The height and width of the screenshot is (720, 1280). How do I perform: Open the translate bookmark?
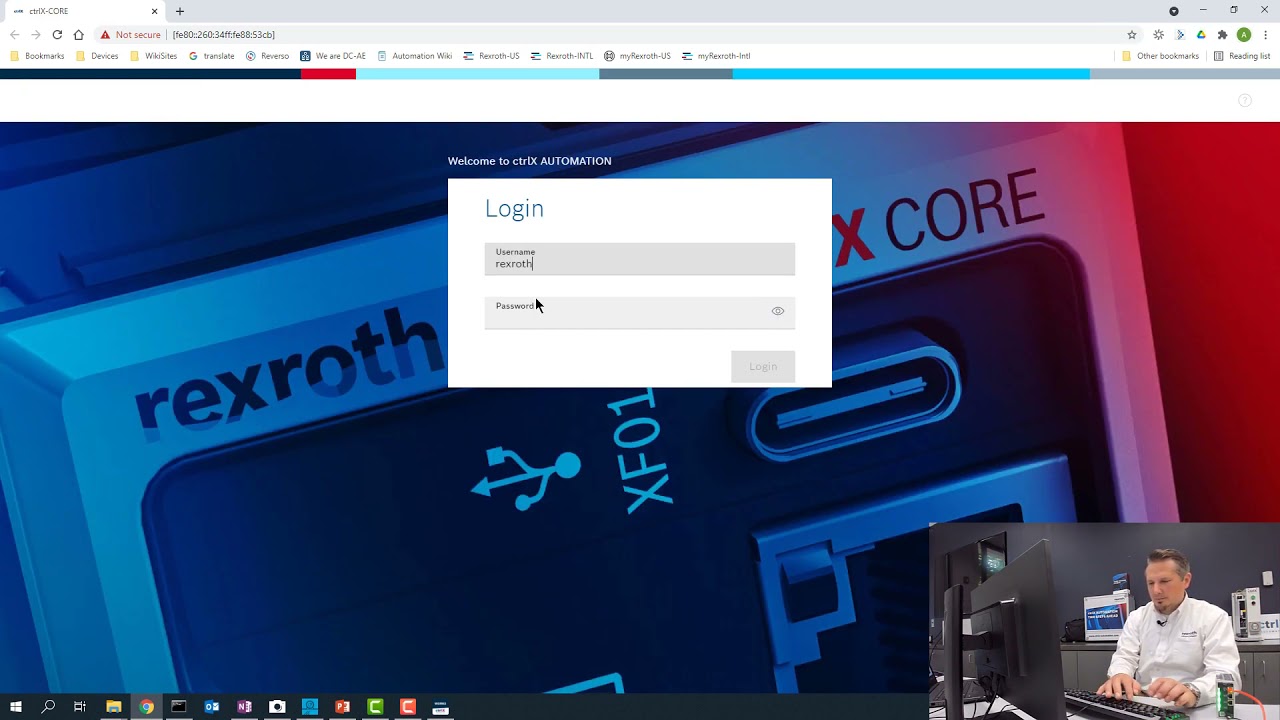click(211, 56)
